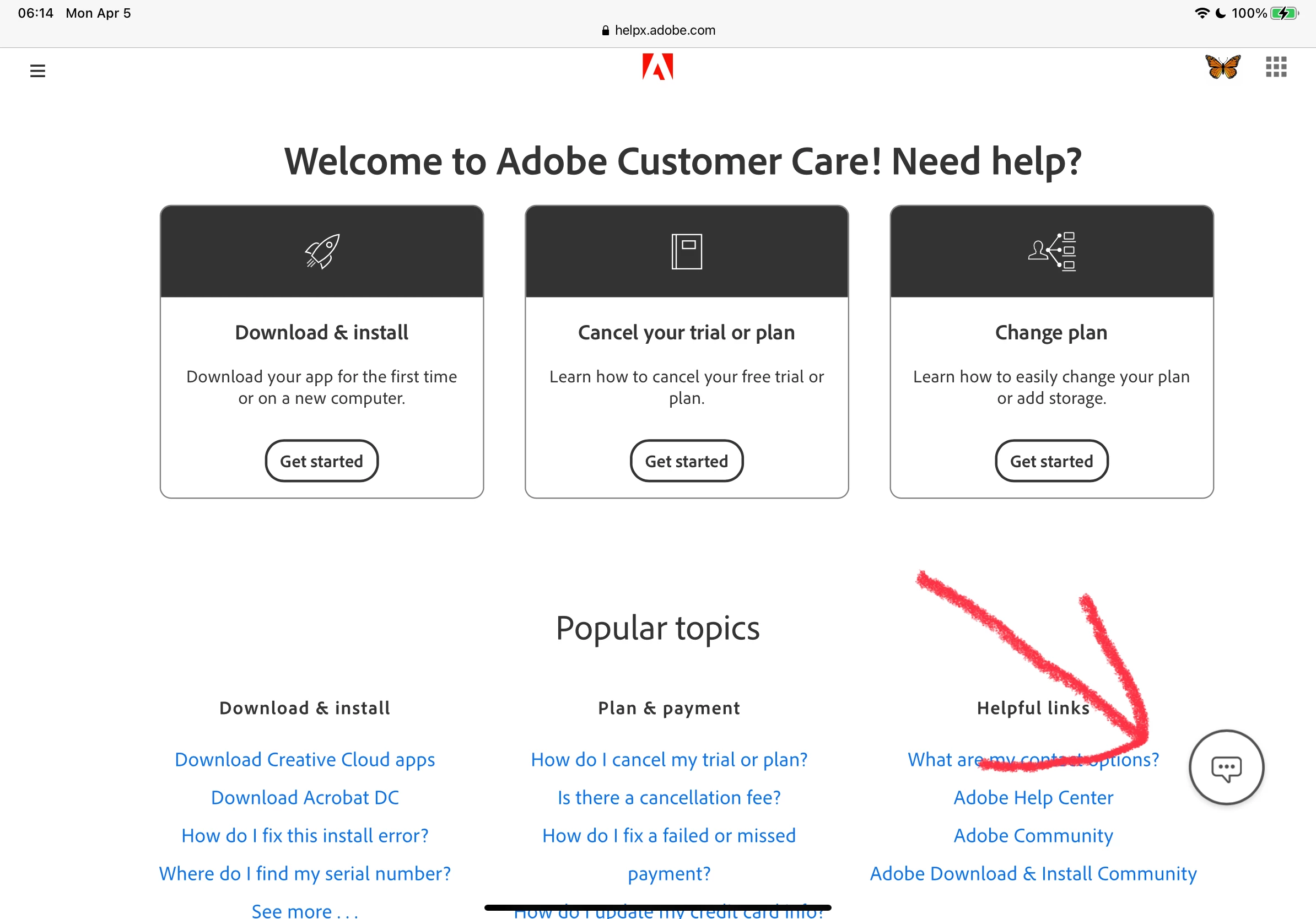Open the app switcher grid icon
This screenshot has width=1316, height=919.
coord(1276,67)
